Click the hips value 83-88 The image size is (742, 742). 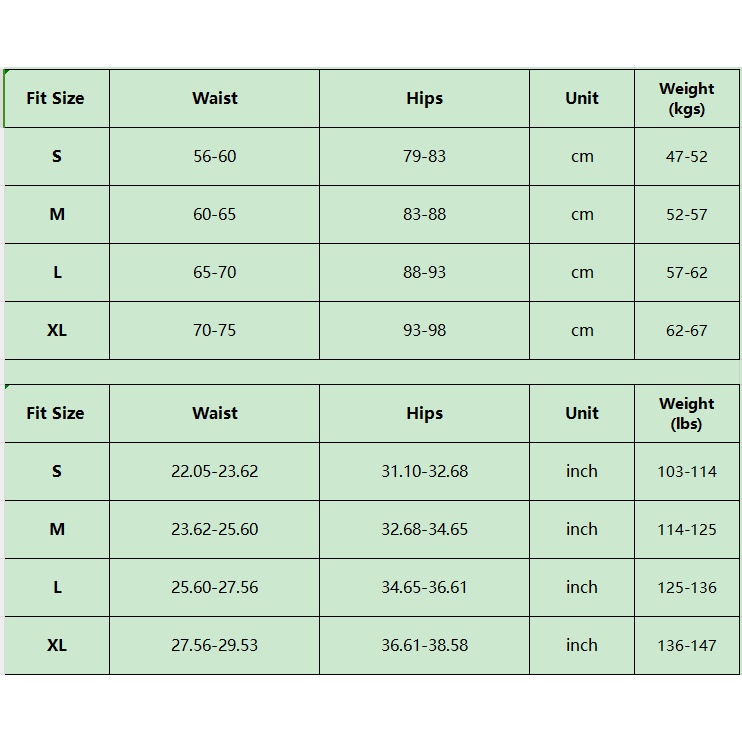[424, 214]
